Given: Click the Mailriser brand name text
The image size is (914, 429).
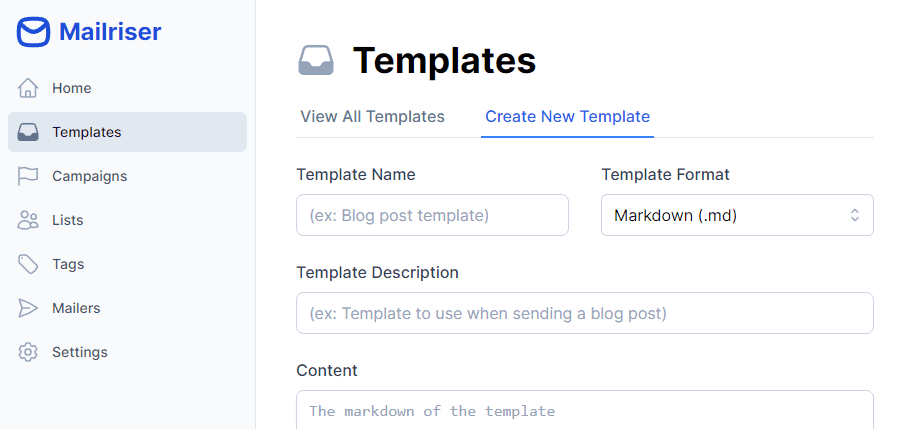Looking at the screenshot, I should [x=110, y=32].
